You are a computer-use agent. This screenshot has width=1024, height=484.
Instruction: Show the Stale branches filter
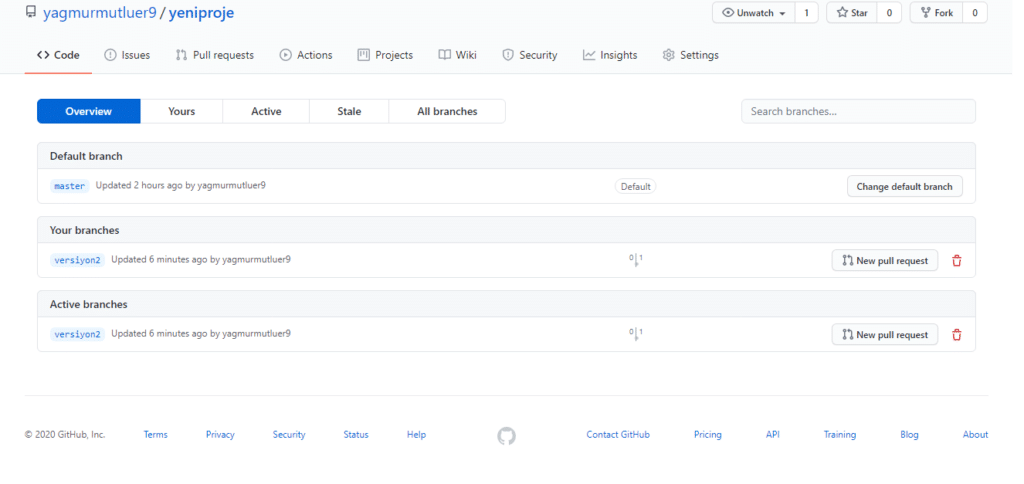[x=349, y=112]
